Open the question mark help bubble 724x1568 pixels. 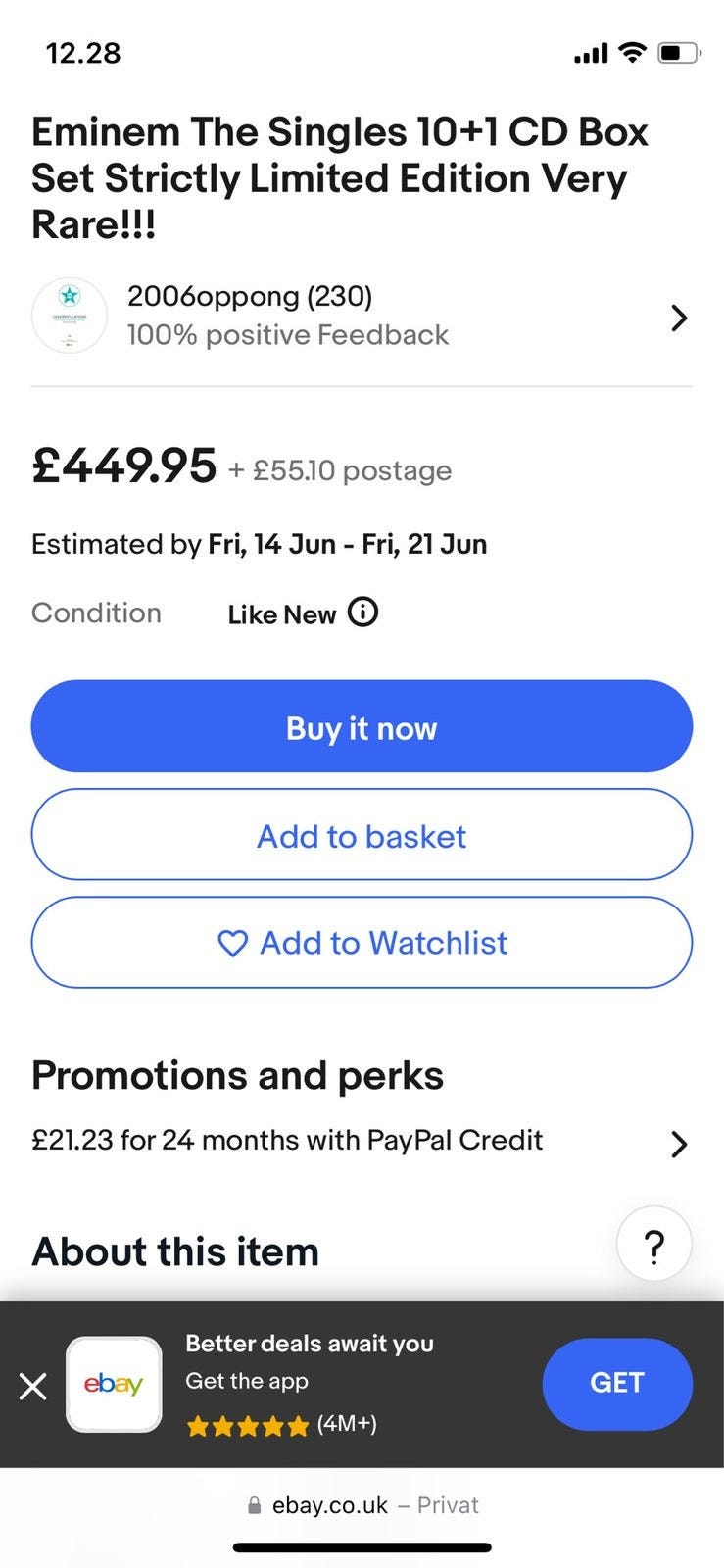click(x=653, y=1244)
